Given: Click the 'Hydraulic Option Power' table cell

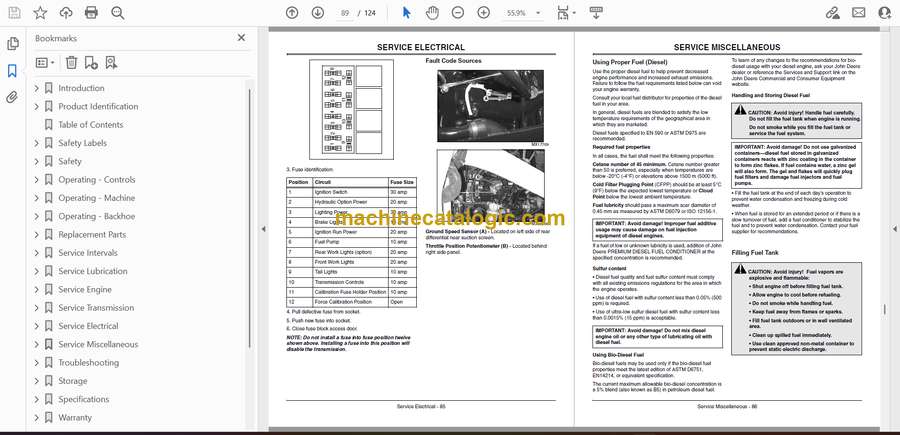Looking at the screenshot, I should [350, 202].
